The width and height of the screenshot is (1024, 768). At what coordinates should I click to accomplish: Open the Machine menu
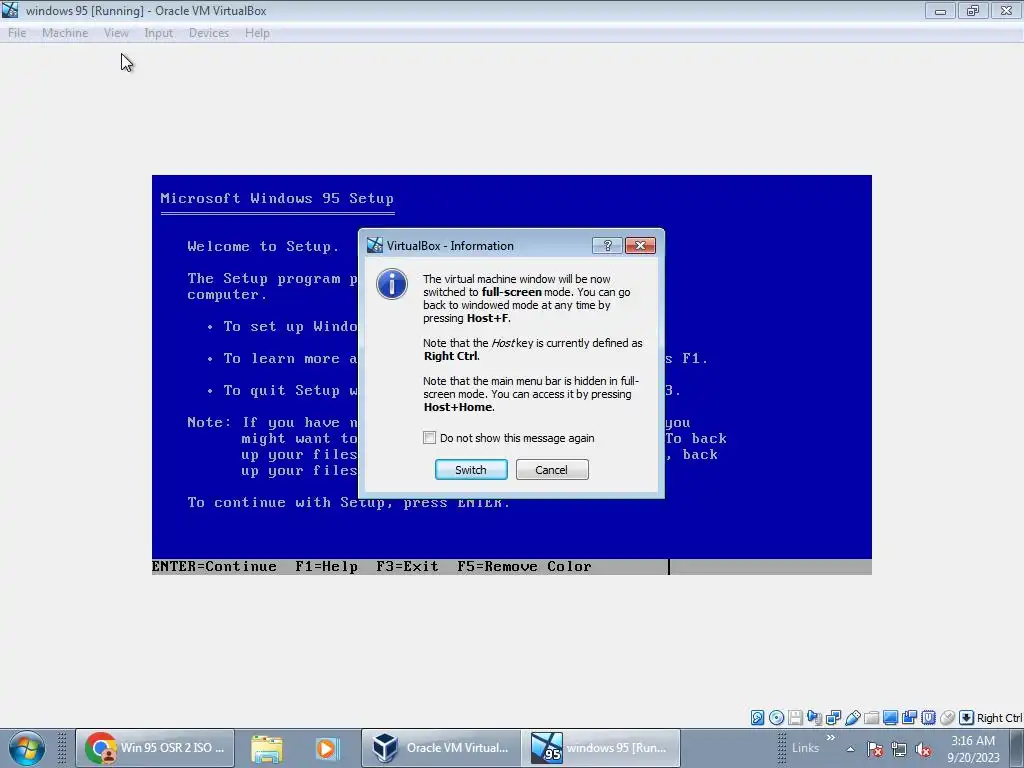click(65, 33)
